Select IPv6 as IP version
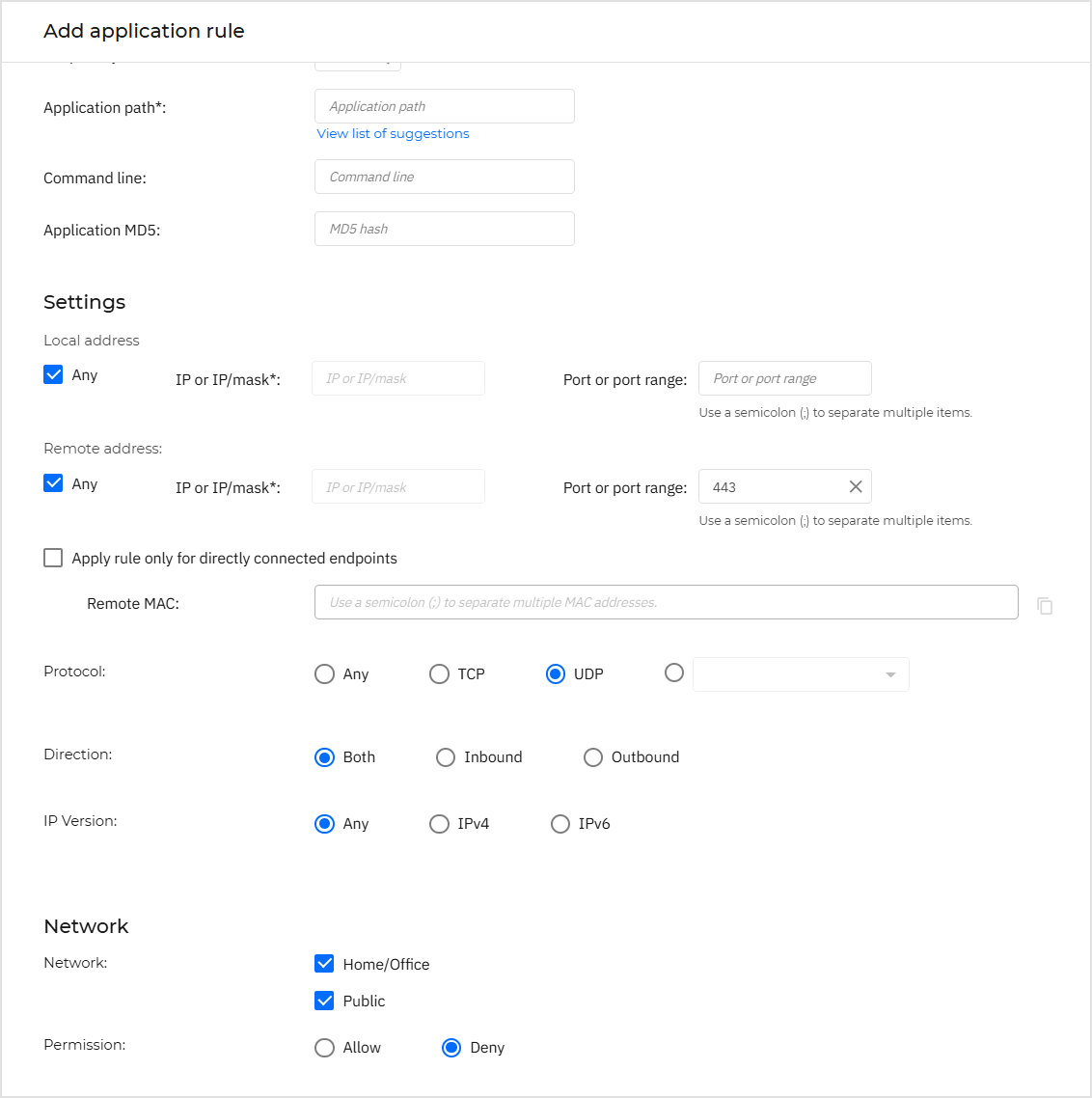This screenshot has width=1092, height=1098. pyautogui.click(x=560, y=824)
